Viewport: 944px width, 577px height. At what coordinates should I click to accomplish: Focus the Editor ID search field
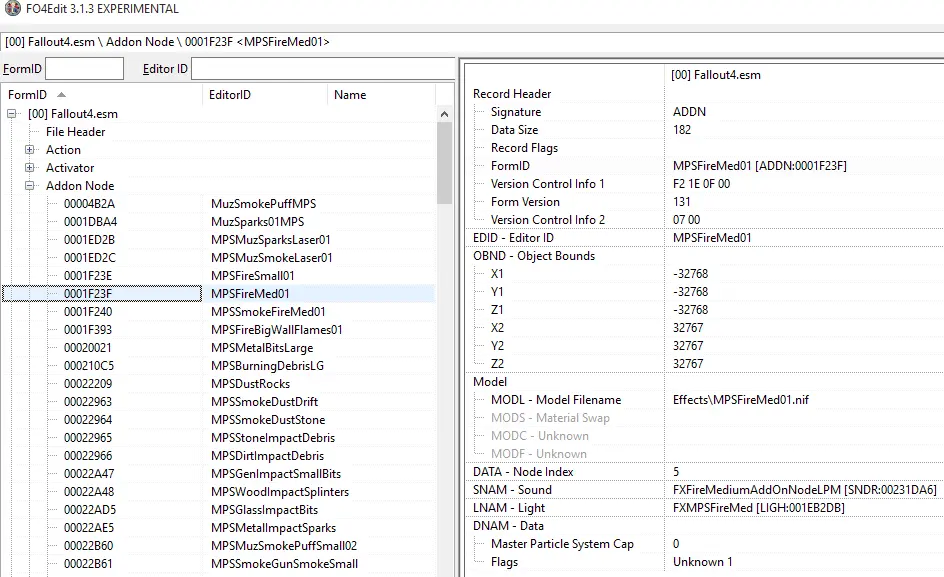coord(323,69)
